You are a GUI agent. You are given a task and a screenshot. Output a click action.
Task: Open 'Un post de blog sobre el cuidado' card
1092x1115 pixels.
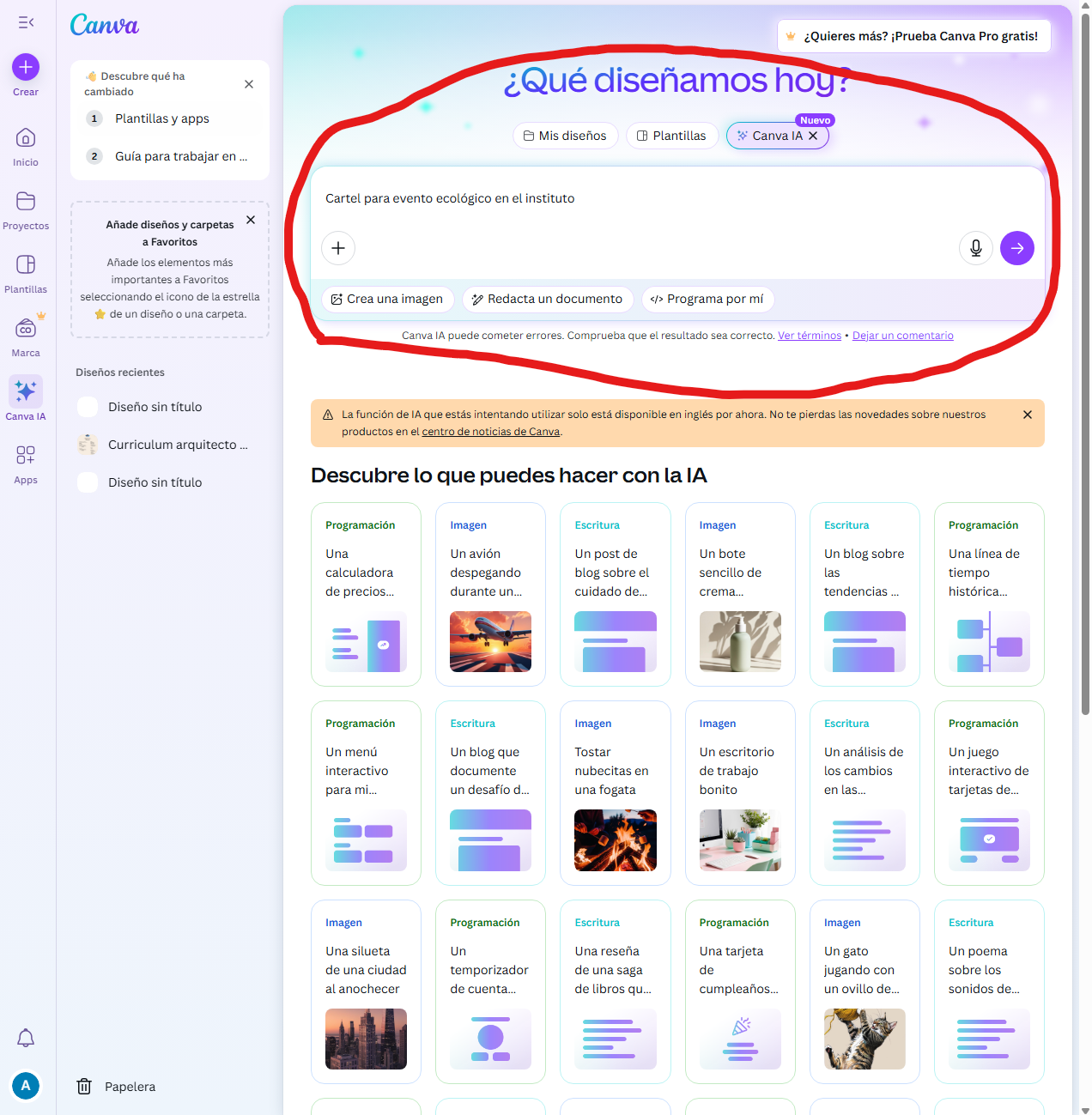point(616,594)
